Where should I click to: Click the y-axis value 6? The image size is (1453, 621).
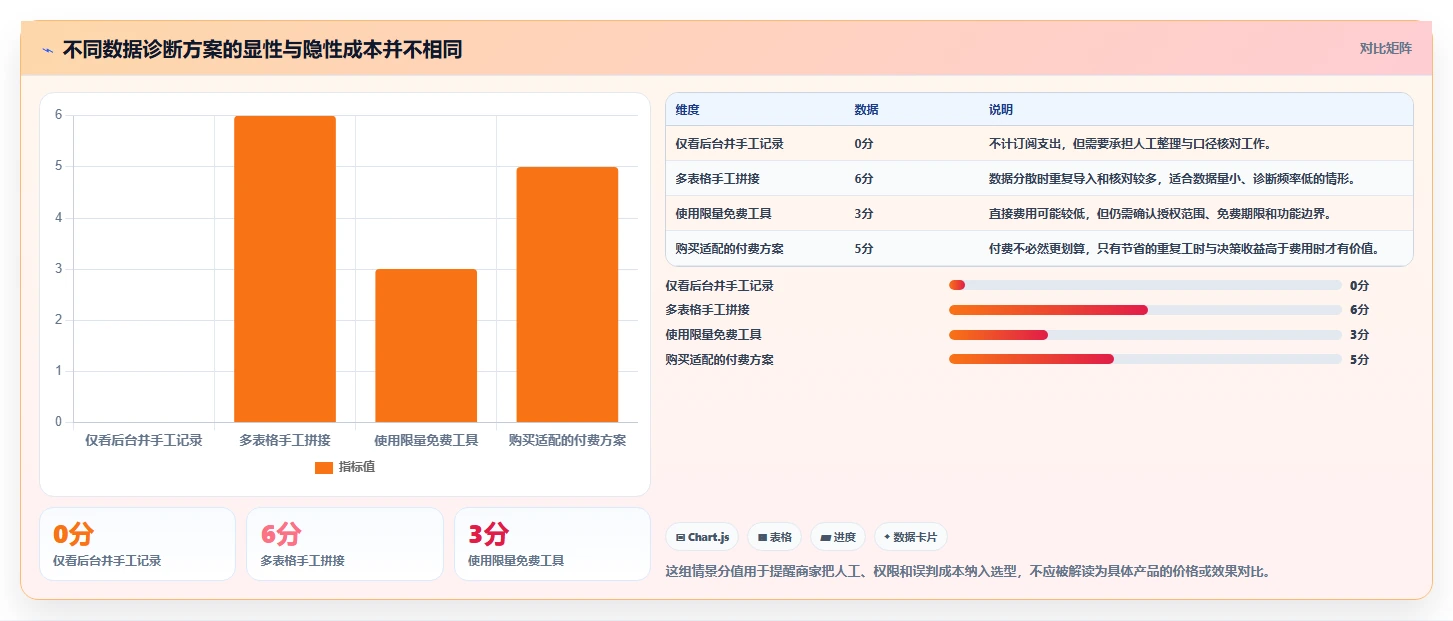coord(58,115)
